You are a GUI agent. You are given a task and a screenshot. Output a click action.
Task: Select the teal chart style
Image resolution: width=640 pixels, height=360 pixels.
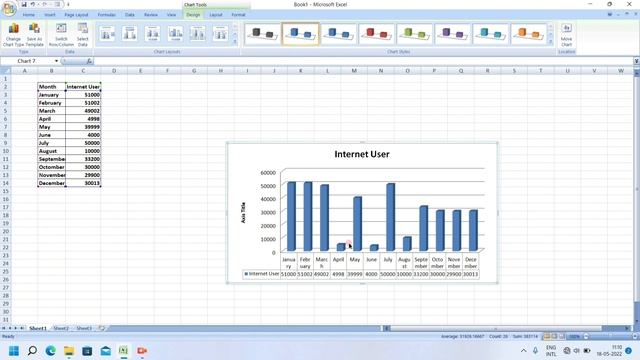(x=490, y=34)
